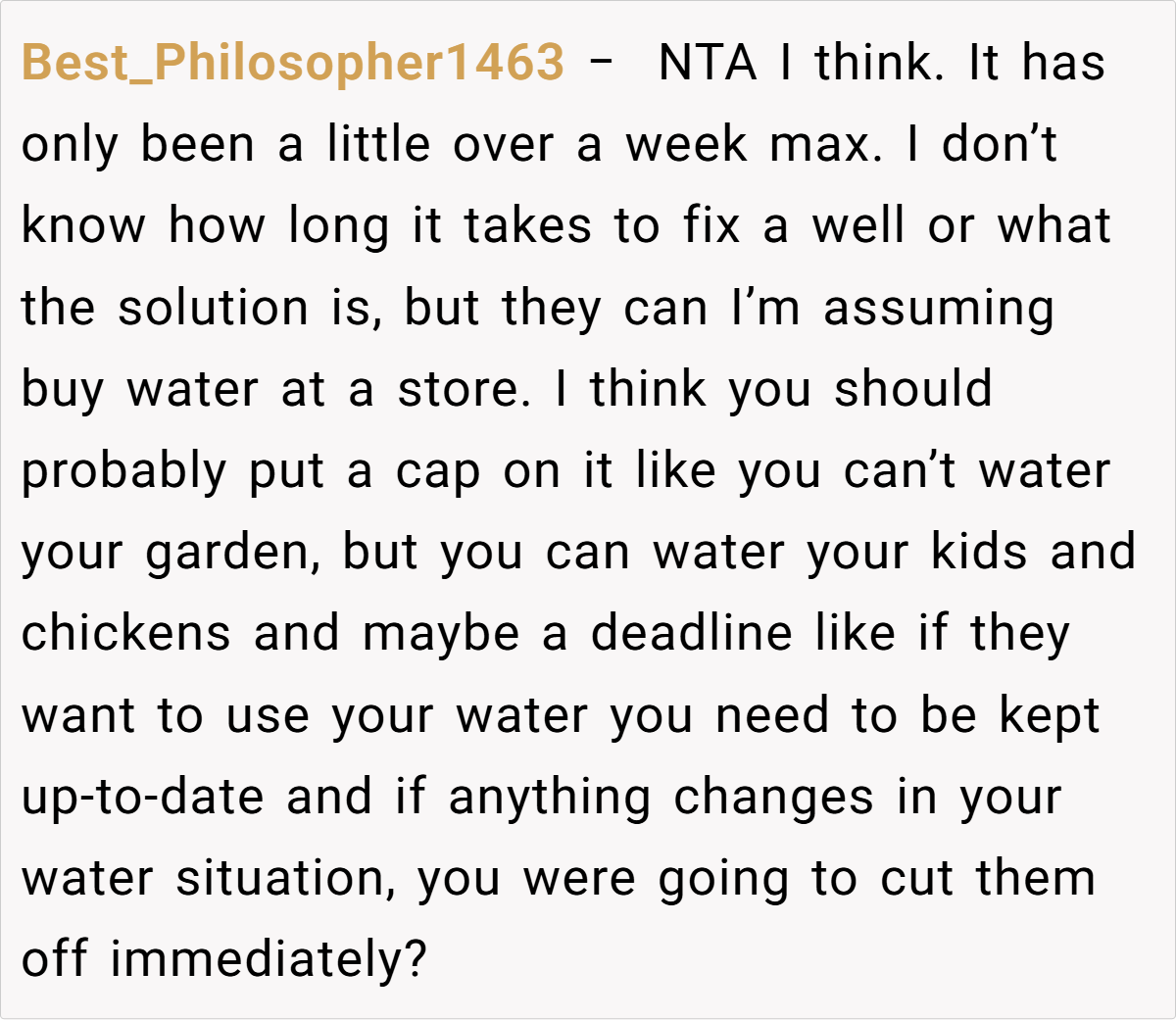The image size is (1176, 1020).
Task: Click the dash separator after the username
Action: (x=604, y=63)
